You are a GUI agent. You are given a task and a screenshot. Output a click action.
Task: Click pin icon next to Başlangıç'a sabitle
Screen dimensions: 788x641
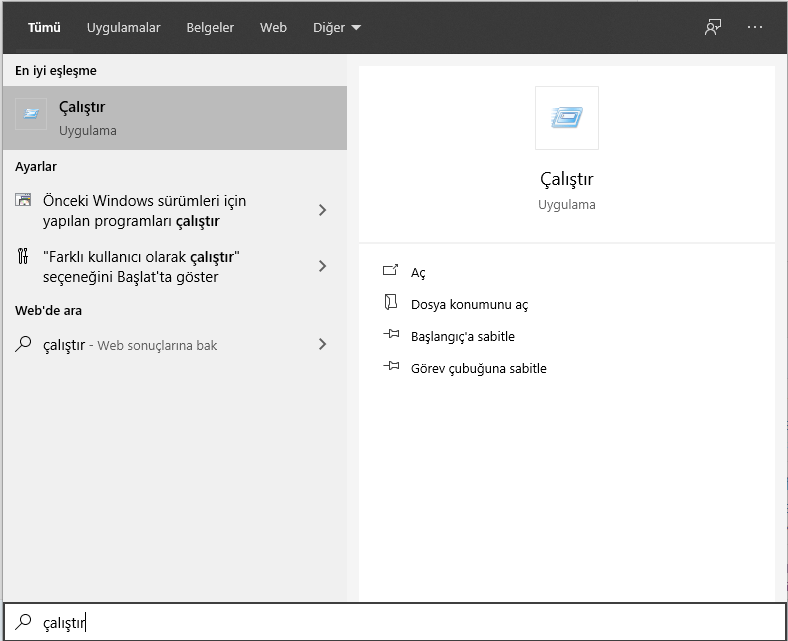click(391, 334)
